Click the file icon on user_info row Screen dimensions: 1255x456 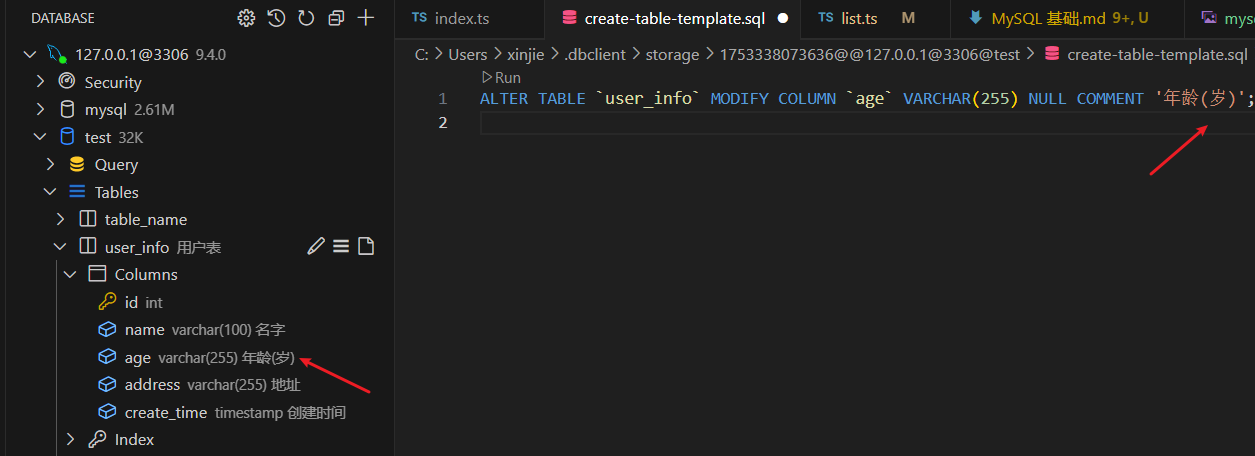click(366, 246)
